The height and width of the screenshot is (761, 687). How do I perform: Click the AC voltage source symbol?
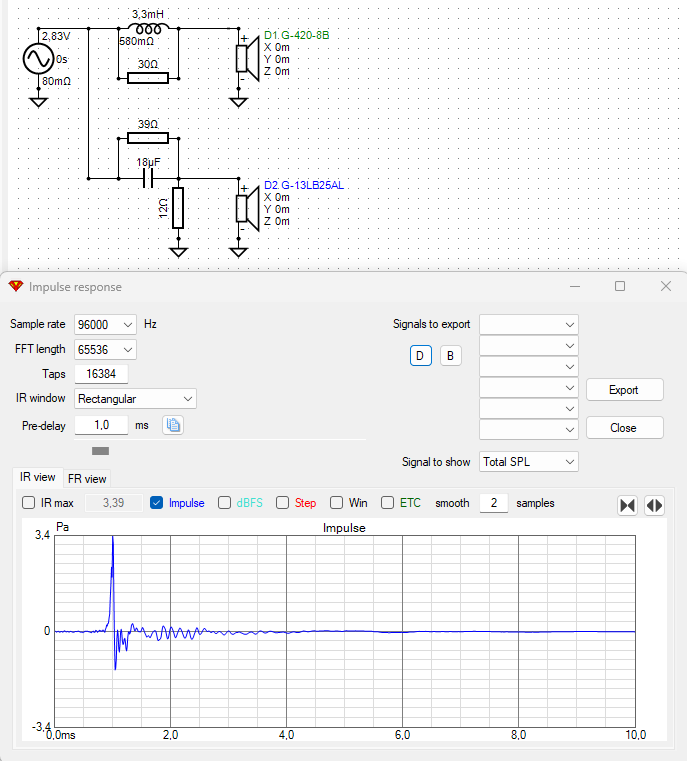pos(38,59)
